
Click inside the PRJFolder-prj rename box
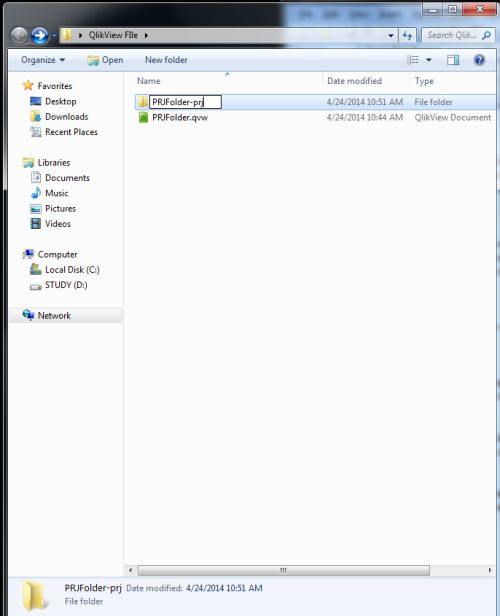(185, 102)
